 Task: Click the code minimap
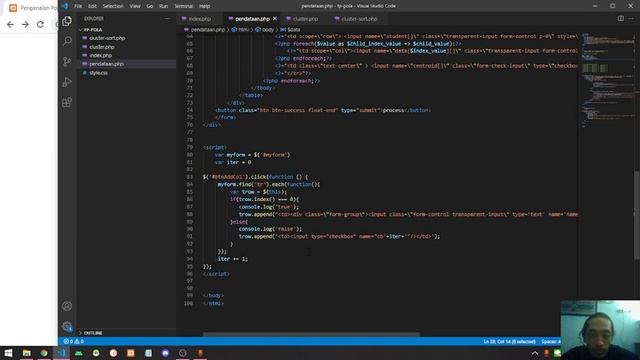pyautogui.click(x=606, y=82)
